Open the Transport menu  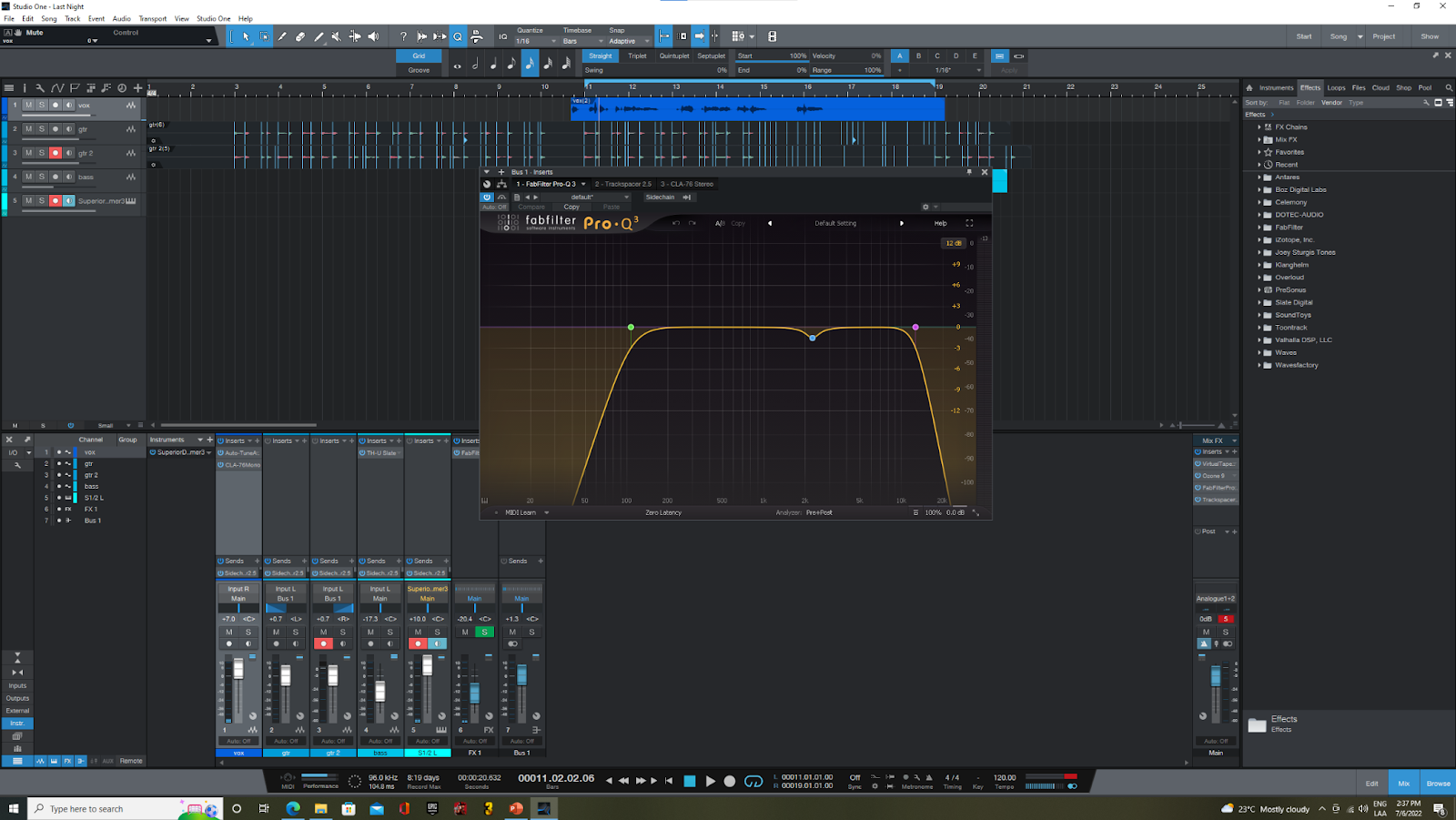pyautogui.click(x=152, y=18)
